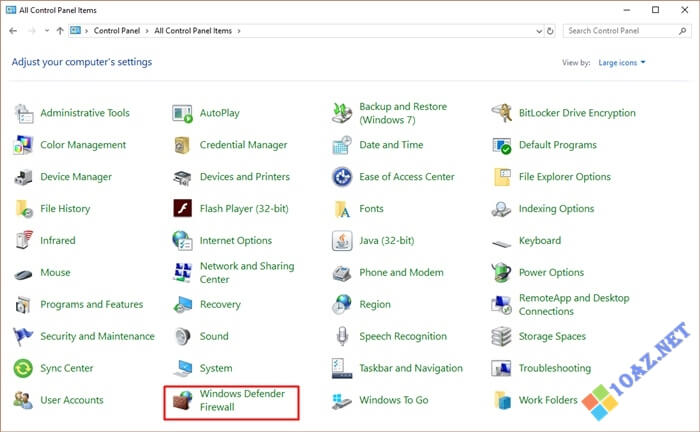The image size is (700, 432).
Task: Open the Troubleshooting link
Action: 554,369
